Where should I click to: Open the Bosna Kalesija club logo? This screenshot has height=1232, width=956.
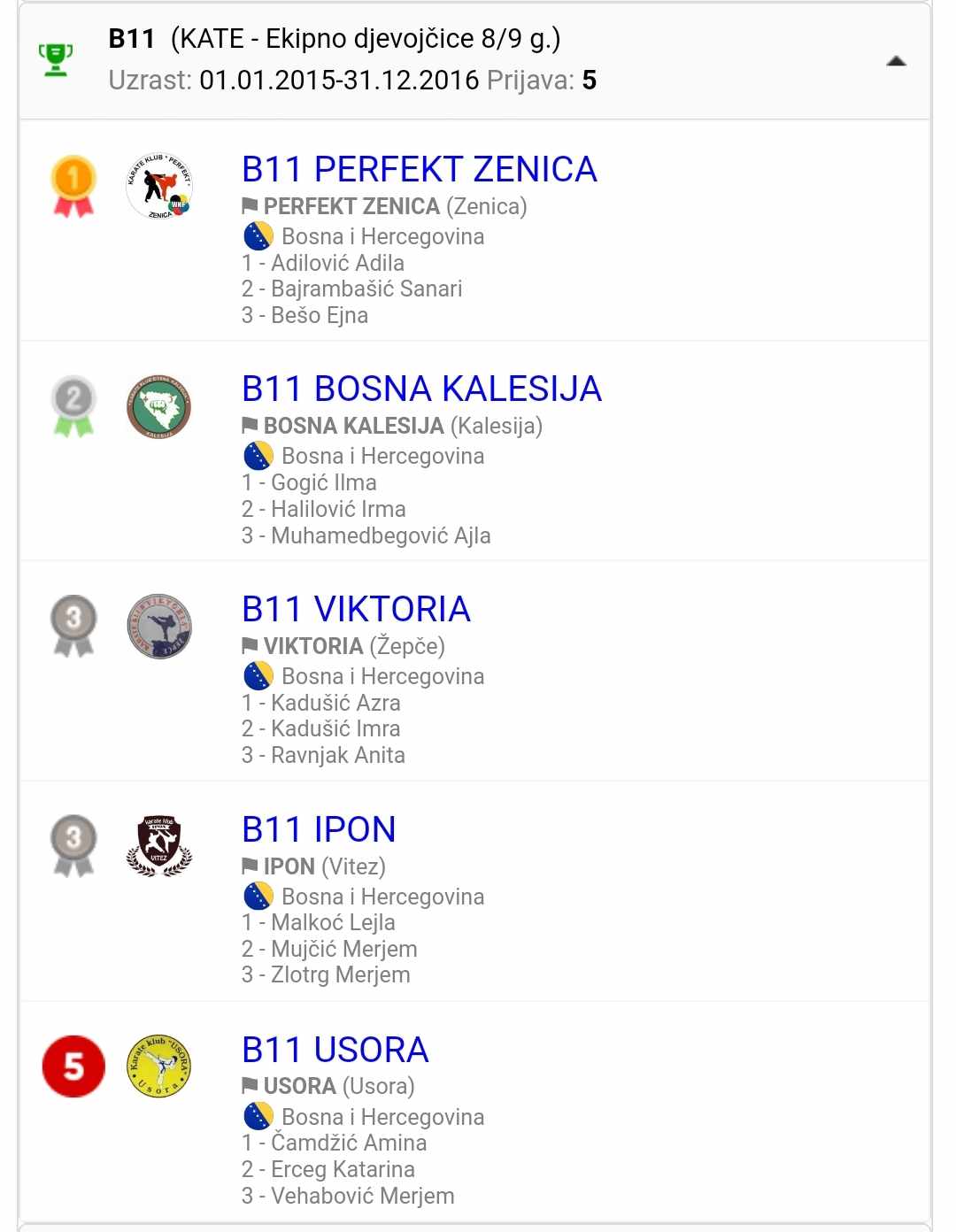click(x=159, y=407)
